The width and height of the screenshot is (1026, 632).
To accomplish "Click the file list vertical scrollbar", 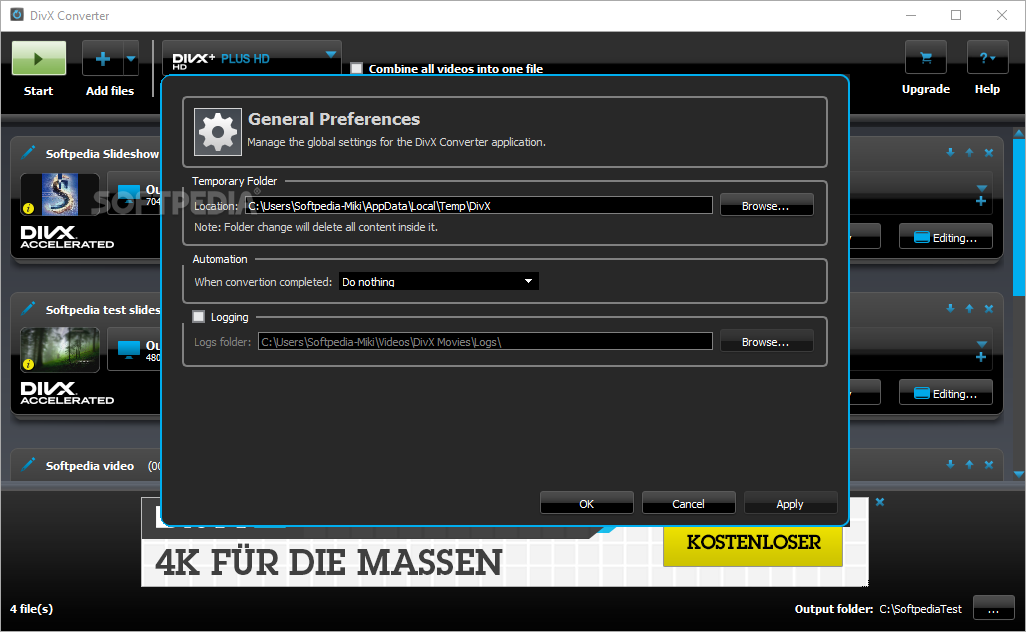I will pos(1019,217).
